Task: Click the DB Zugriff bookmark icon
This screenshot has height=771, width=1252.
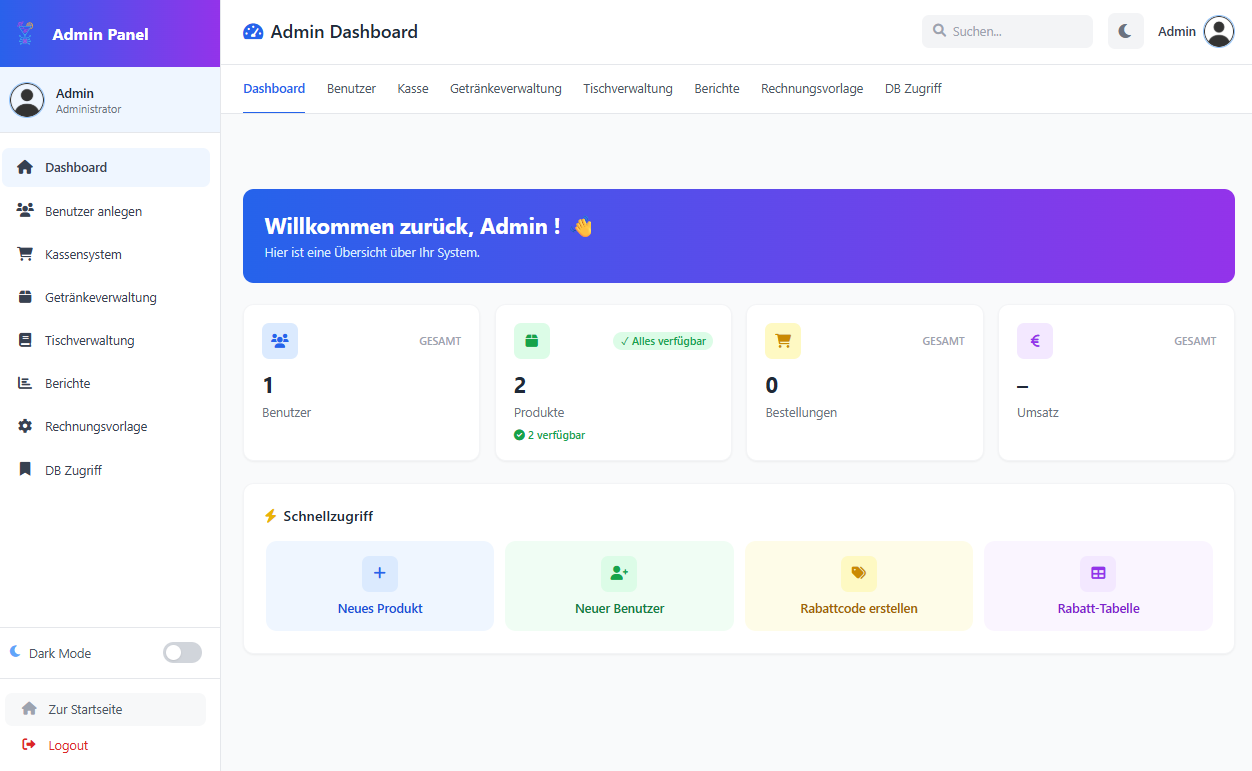Action: [25, 470]
